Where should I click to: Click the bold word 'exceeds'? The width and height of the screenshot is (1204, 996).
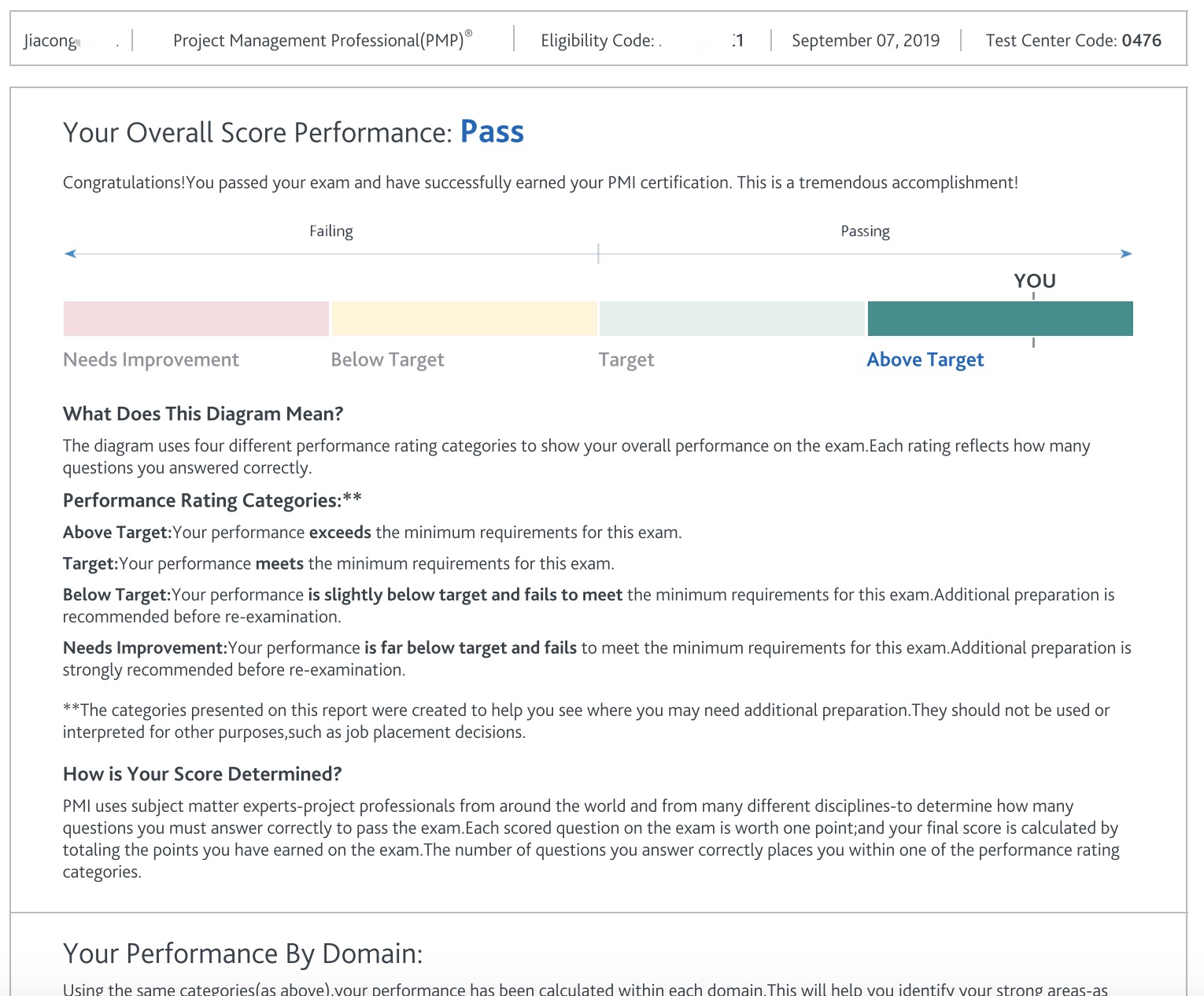340,533
